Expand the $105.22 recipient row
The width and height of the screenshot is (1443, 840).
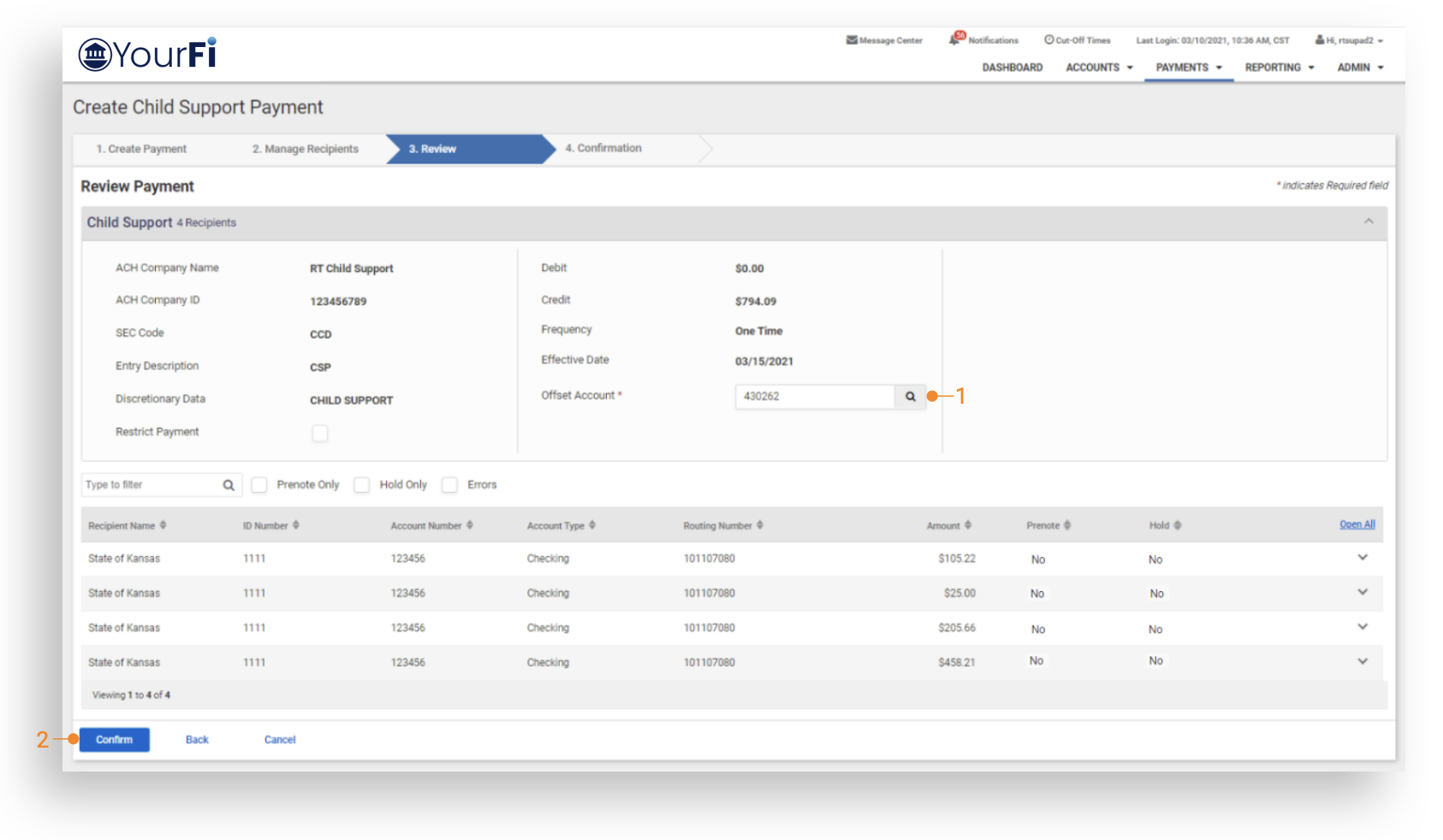(x=1363, y=558)
